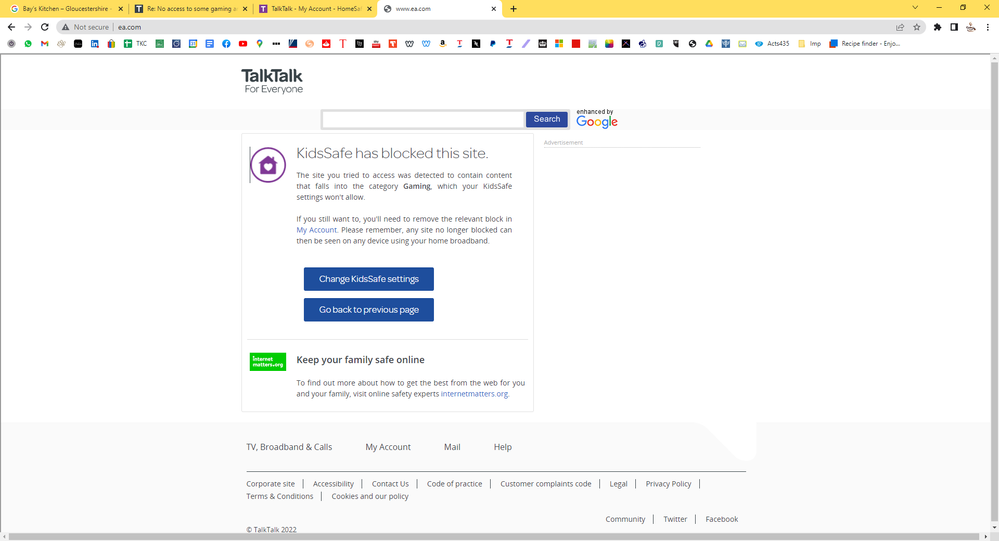Open the Twitter footer link
Screen dimensions: 999x541
click(x=675, y=519)
